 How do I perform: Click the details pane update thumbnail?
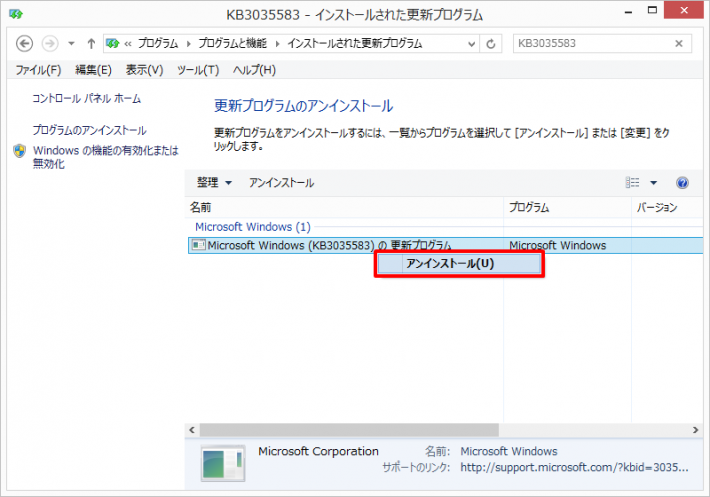pos(223,464)
